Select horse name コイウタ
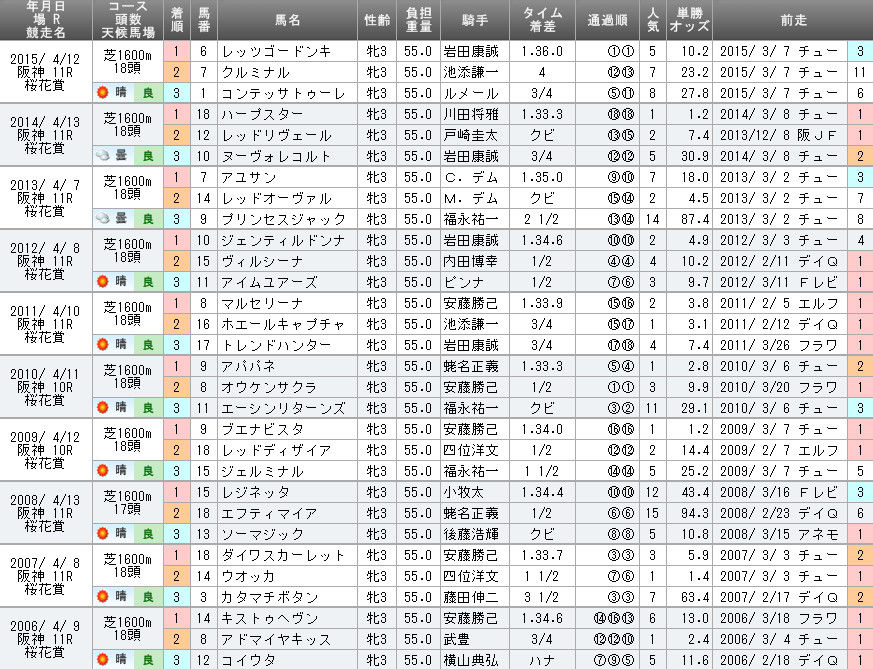Viewport: 873px width, 669px height. click(x=249, y=660)
